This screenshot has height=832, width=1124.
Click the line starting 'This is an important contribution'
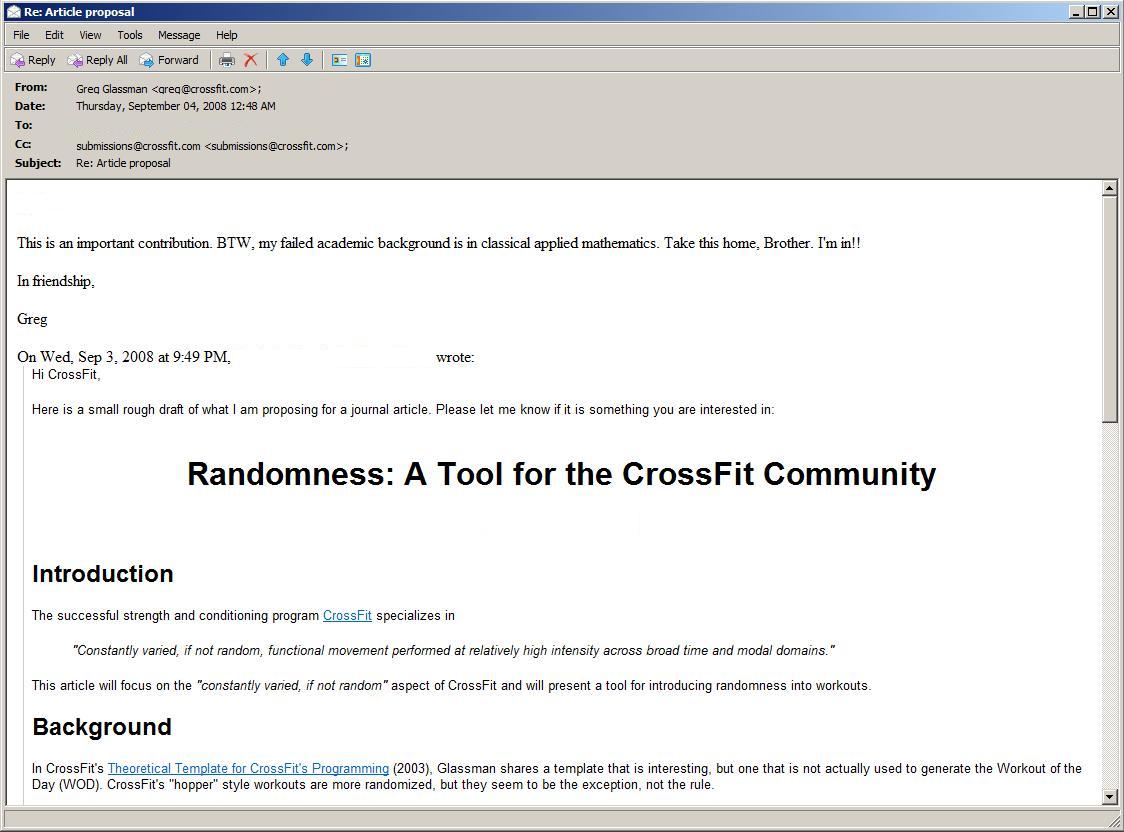[439, 243]
